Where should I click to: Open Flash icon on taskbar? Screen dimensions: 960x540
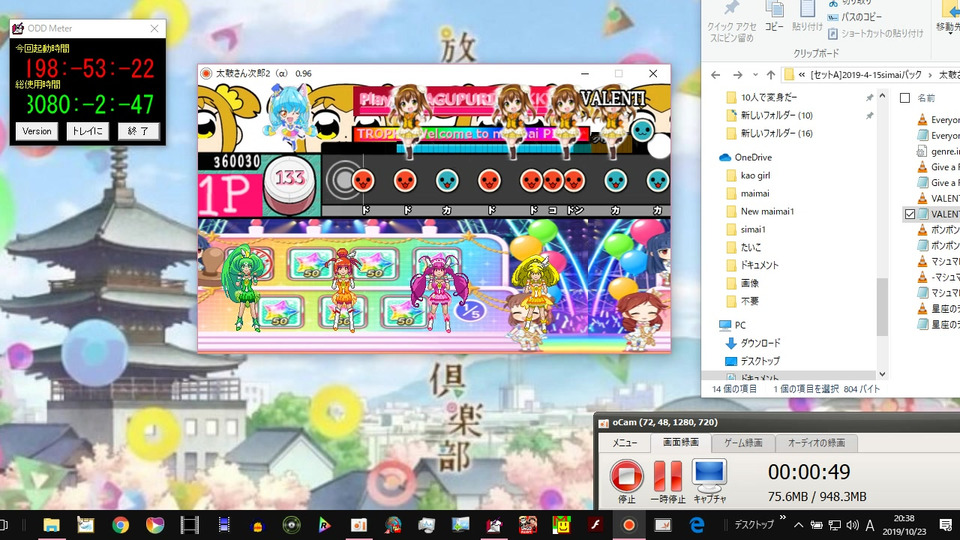pyautogui.click(x=594, y=525)
